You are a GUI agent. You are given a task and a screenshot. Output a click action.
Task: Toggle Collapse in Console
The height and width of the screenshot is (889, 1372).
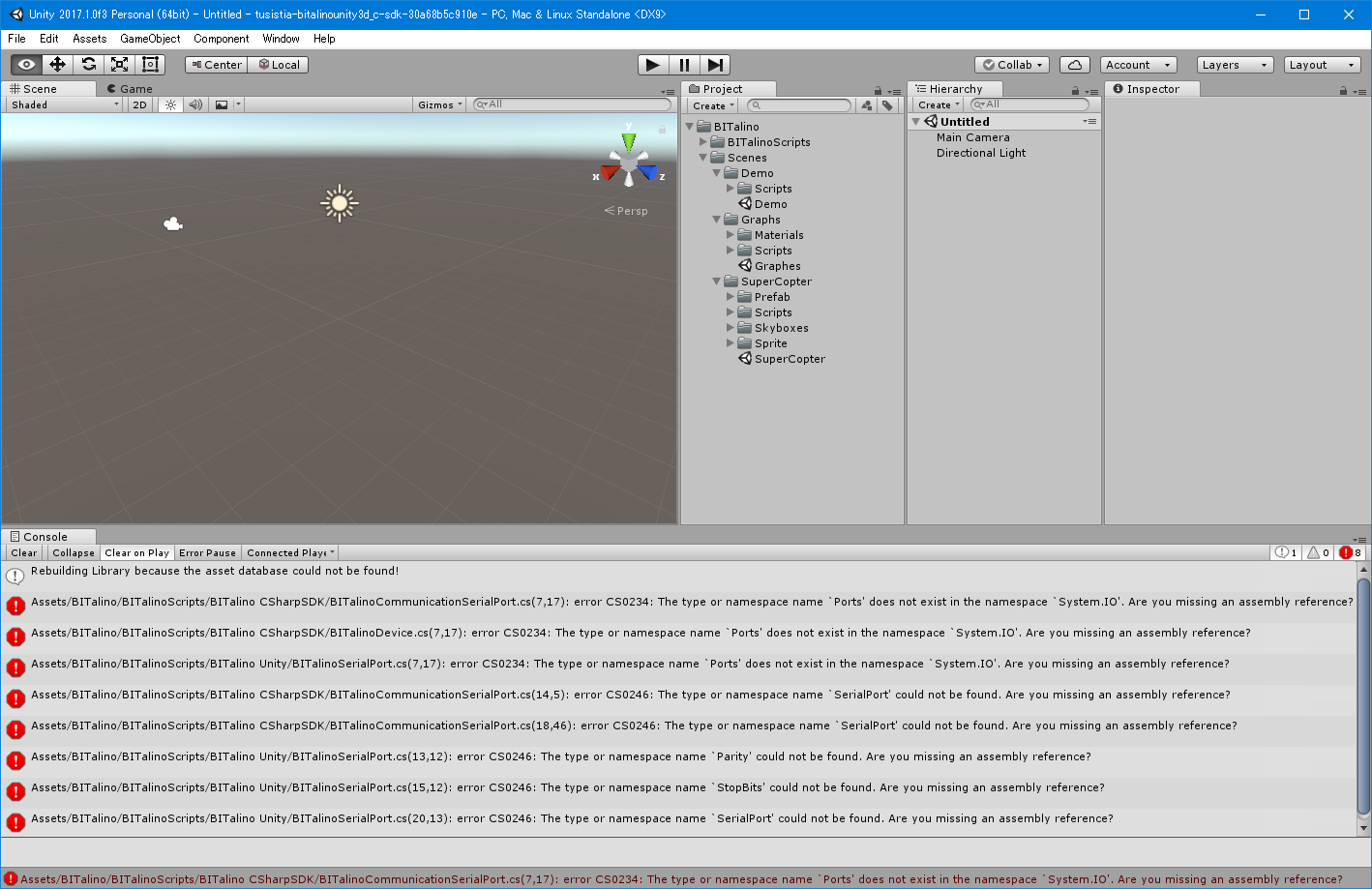74,553
